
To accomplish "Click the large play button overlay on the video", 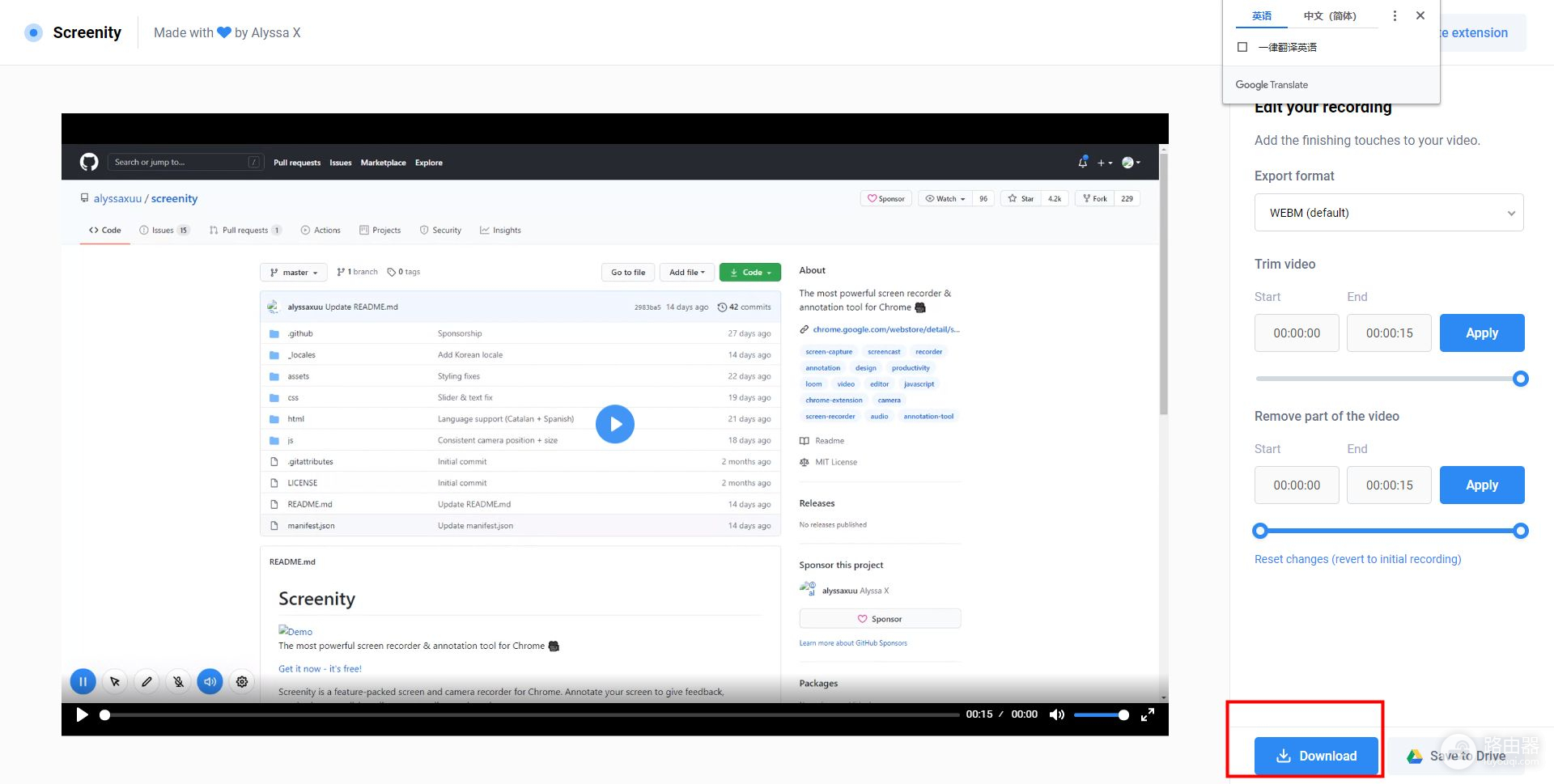I will (x=615, y=424).
